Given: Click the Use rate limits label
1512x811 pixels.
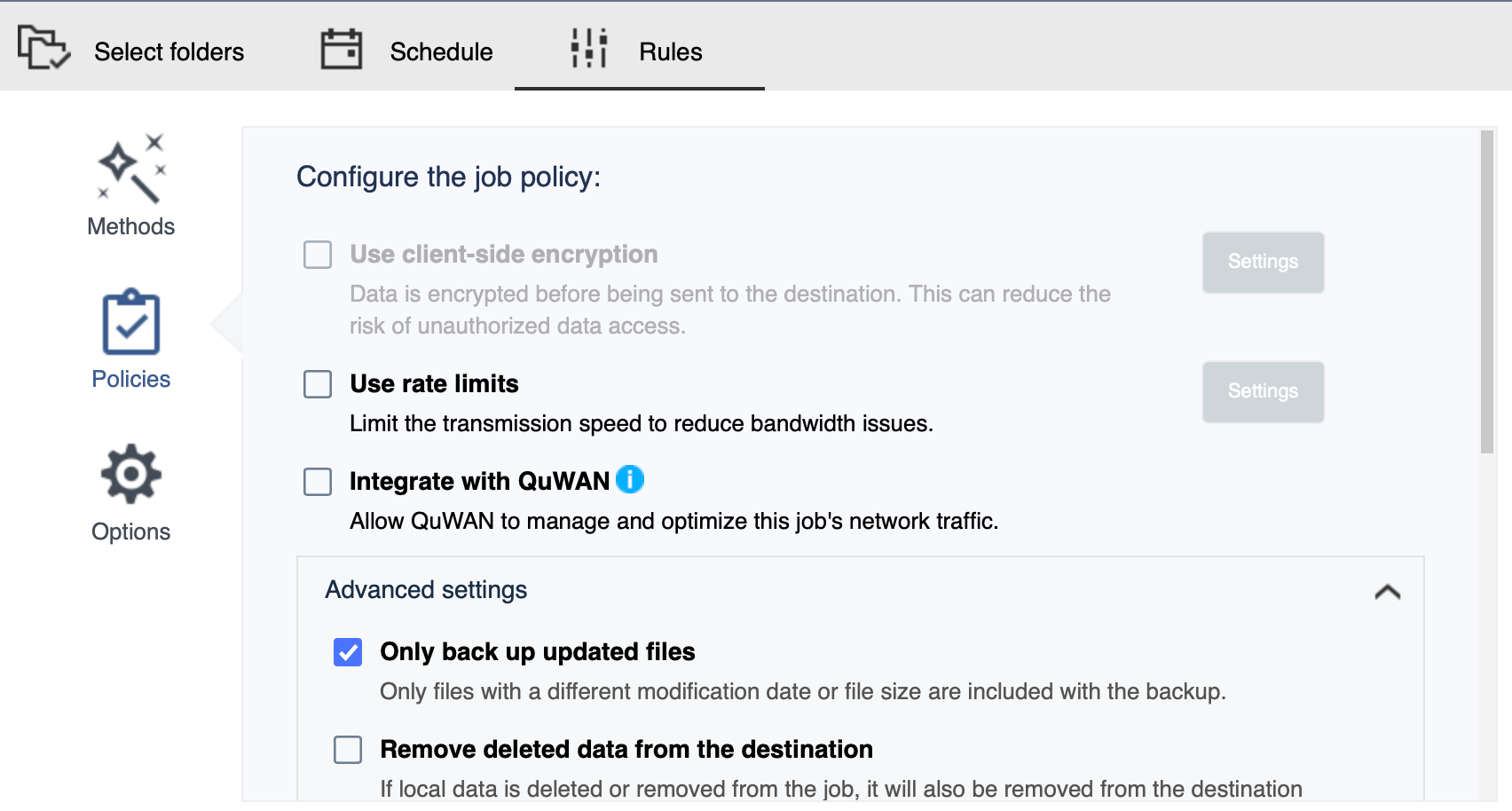Looking at the screenshot, I should (x=434, y=383).
